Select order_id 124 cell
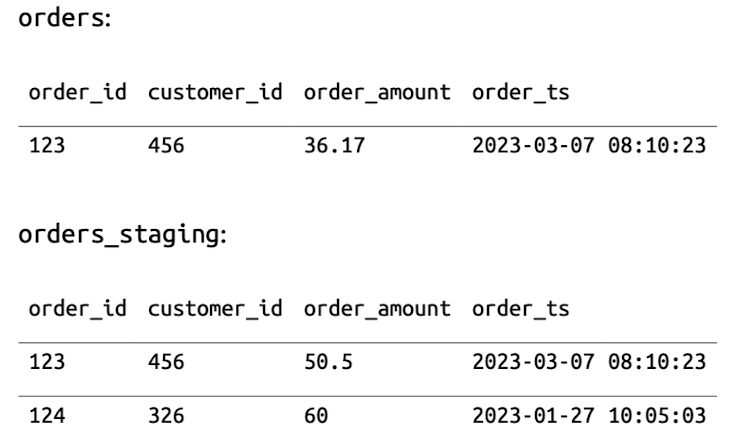Screen dimensions: 736x436 pyautogui.click(x=46, y=409)
